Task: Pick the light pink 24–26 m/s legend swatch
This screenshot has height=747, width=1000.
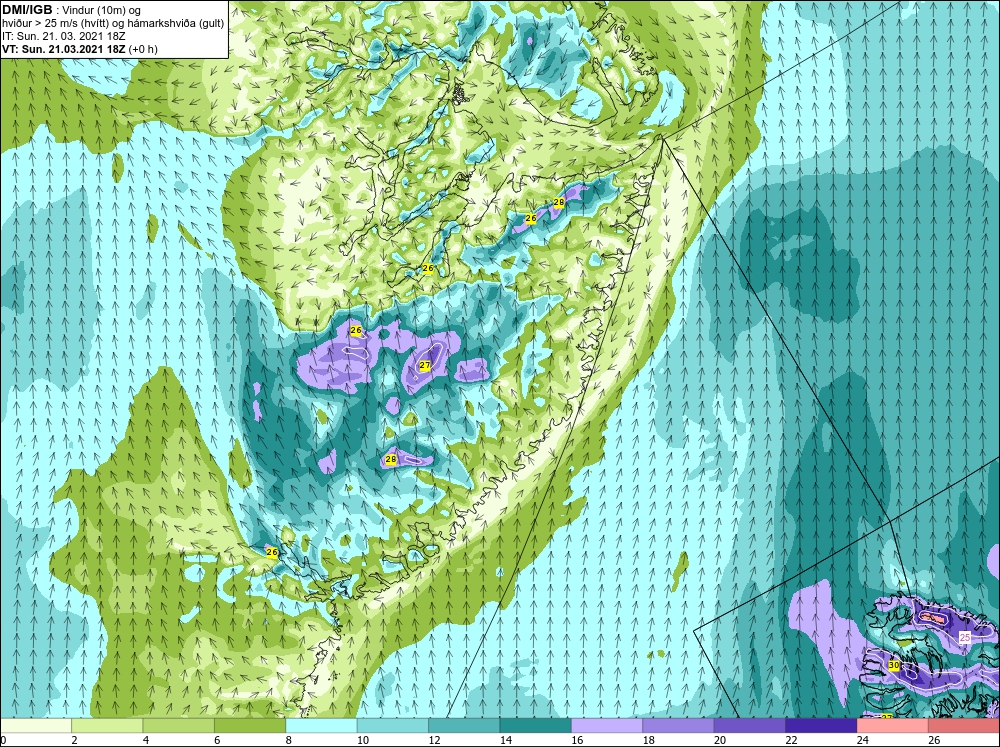Action: click(893, 725)
